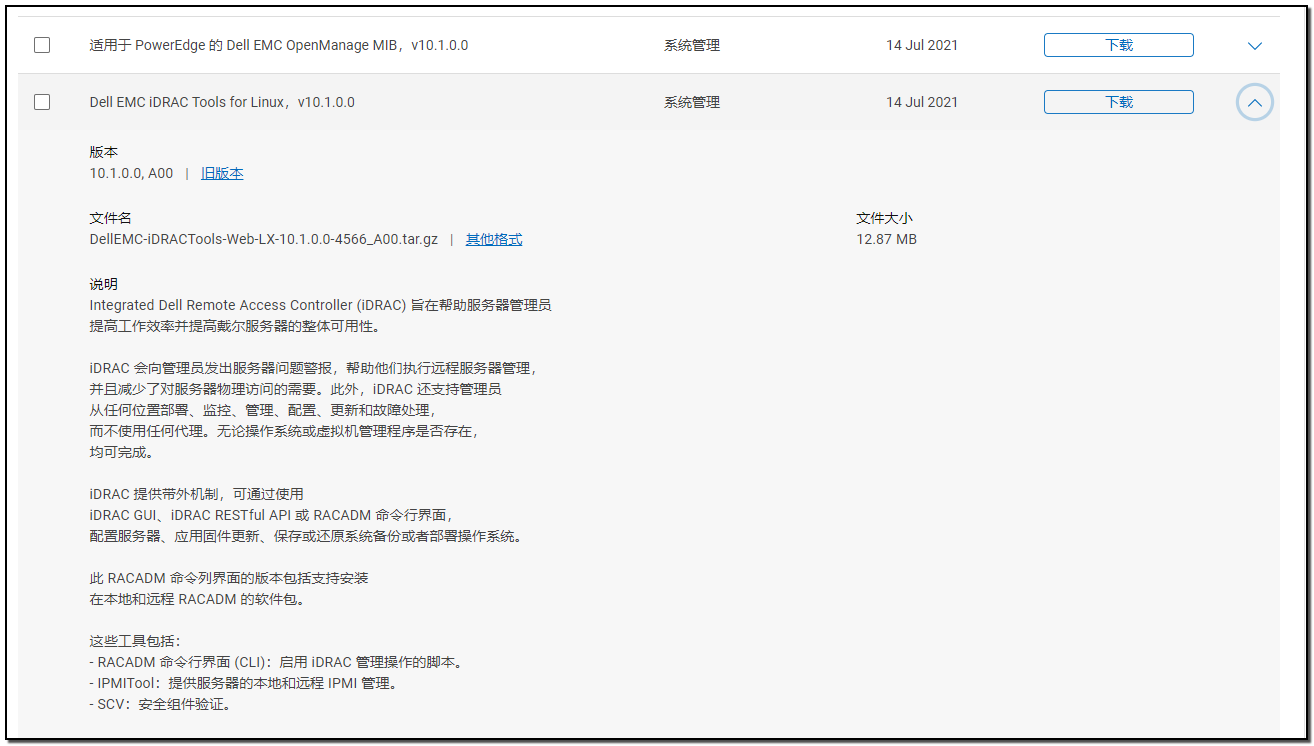Viewport: 1314px width, 746px height.
Task: Select the 文件大小 heading label
Action: [884, 218]
